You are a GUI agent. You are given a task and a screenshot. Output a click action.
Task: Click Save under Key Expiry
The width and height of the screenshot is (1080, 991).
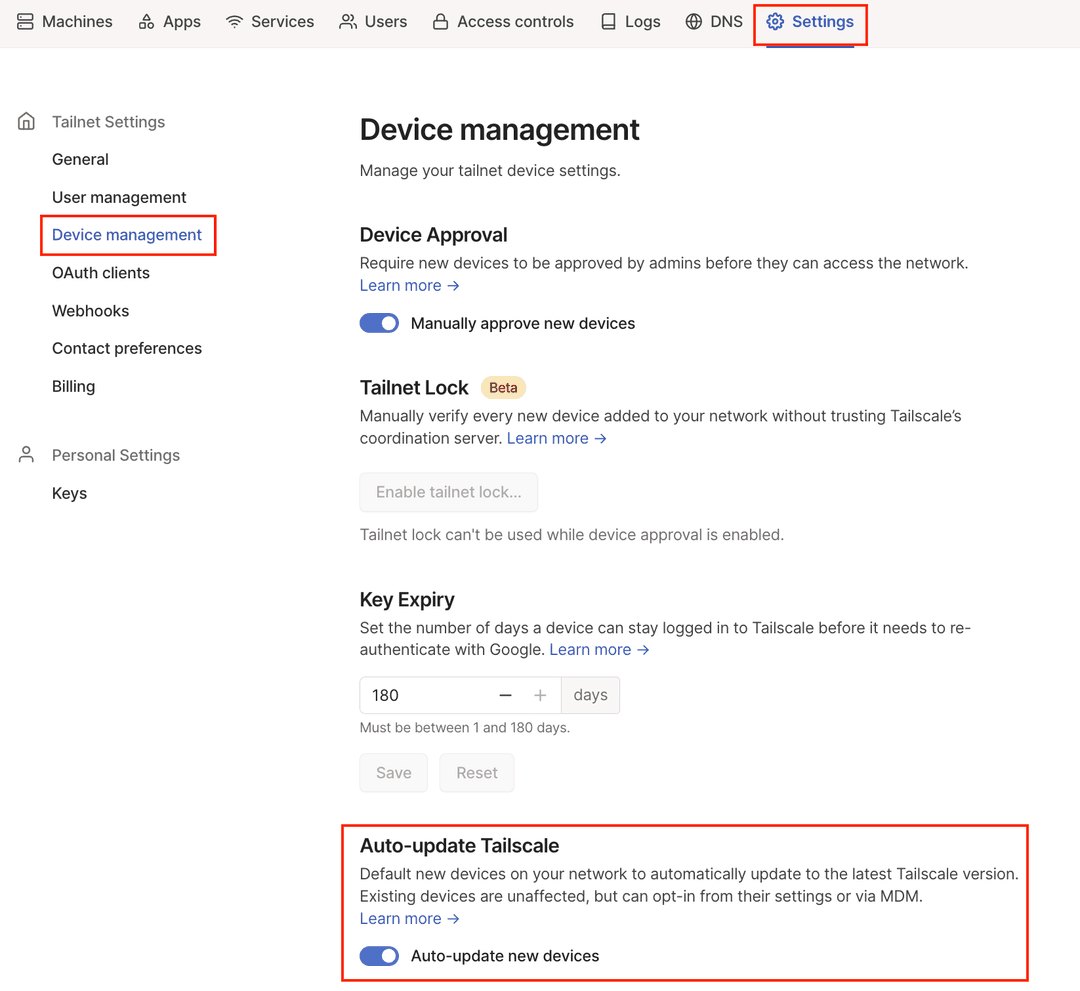coord(393,772)
